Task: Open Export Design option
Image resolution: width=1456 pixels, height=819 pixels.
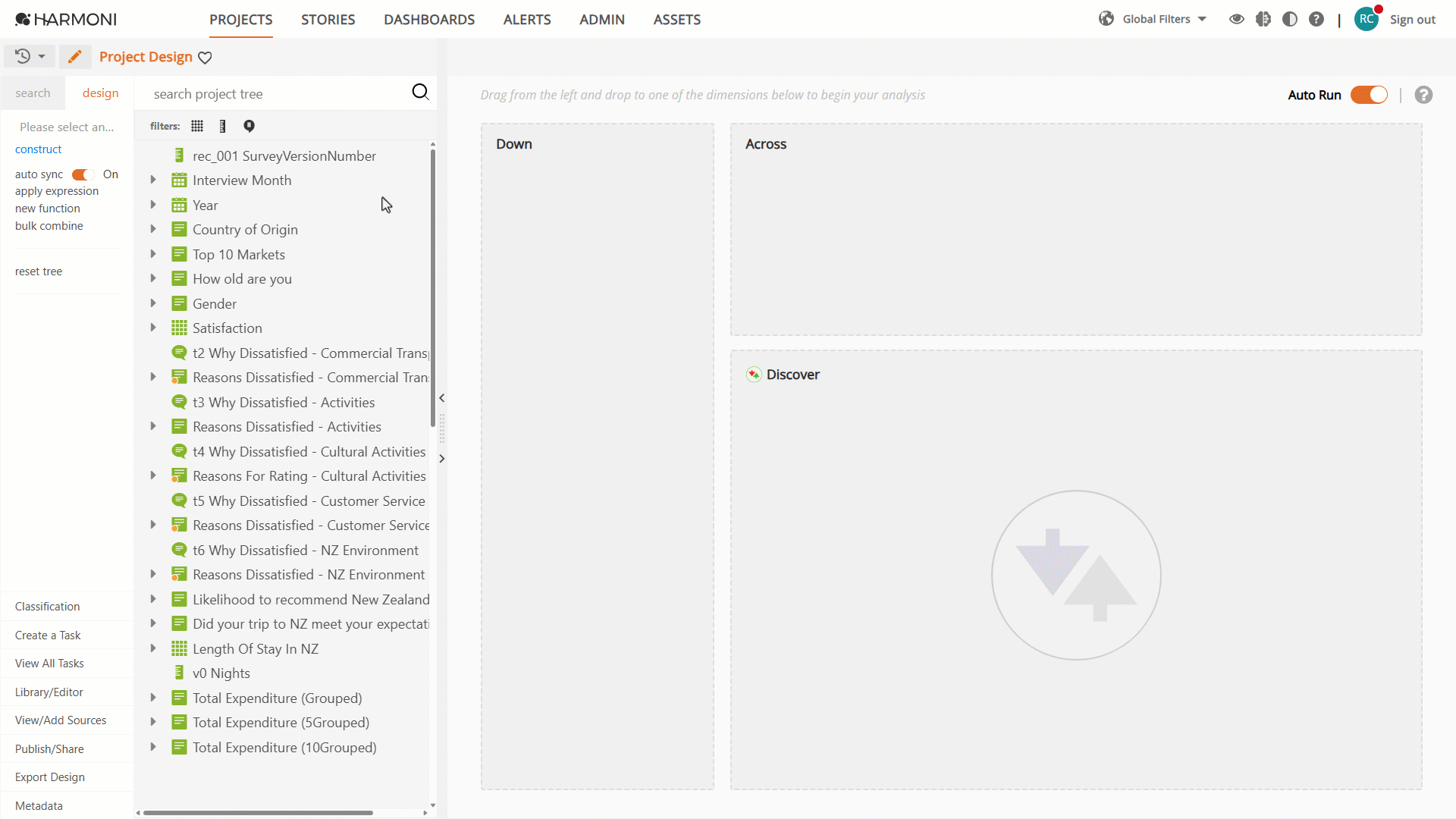Action: pos(50,777)
